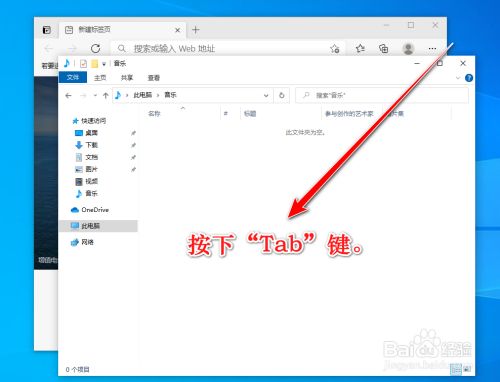
Task: Unpin 图片 via its pin icon
Action: pyautogui.click(x=133, y=169)
